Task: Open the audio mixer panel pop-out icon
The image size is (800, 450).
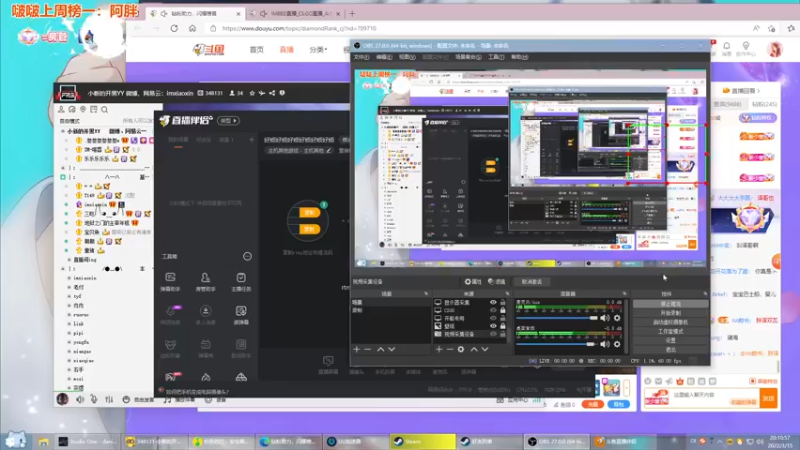Action: pos(624,294)
